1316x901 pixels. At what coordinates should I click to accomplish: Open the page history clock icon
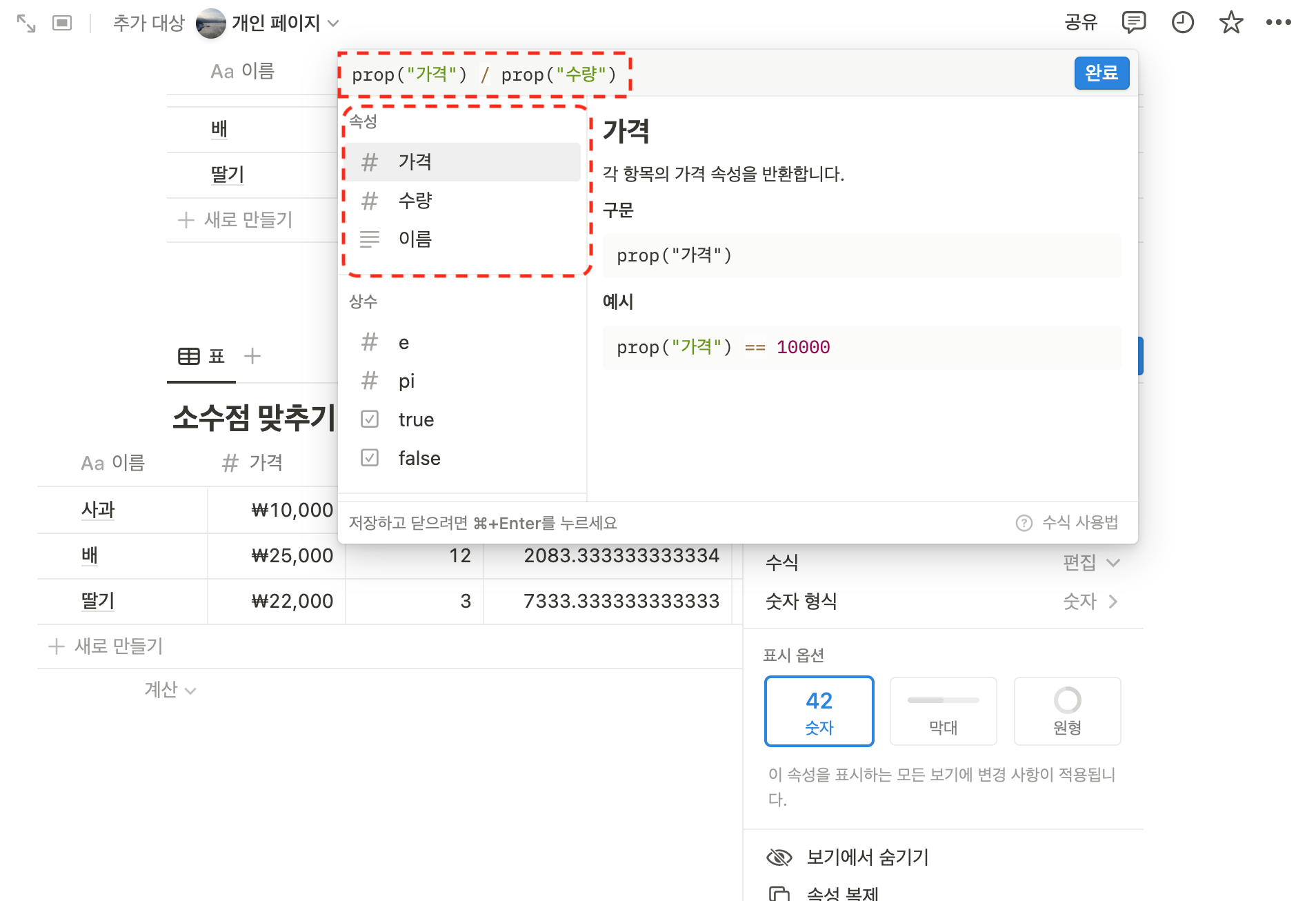click(x=1182, y=22)
